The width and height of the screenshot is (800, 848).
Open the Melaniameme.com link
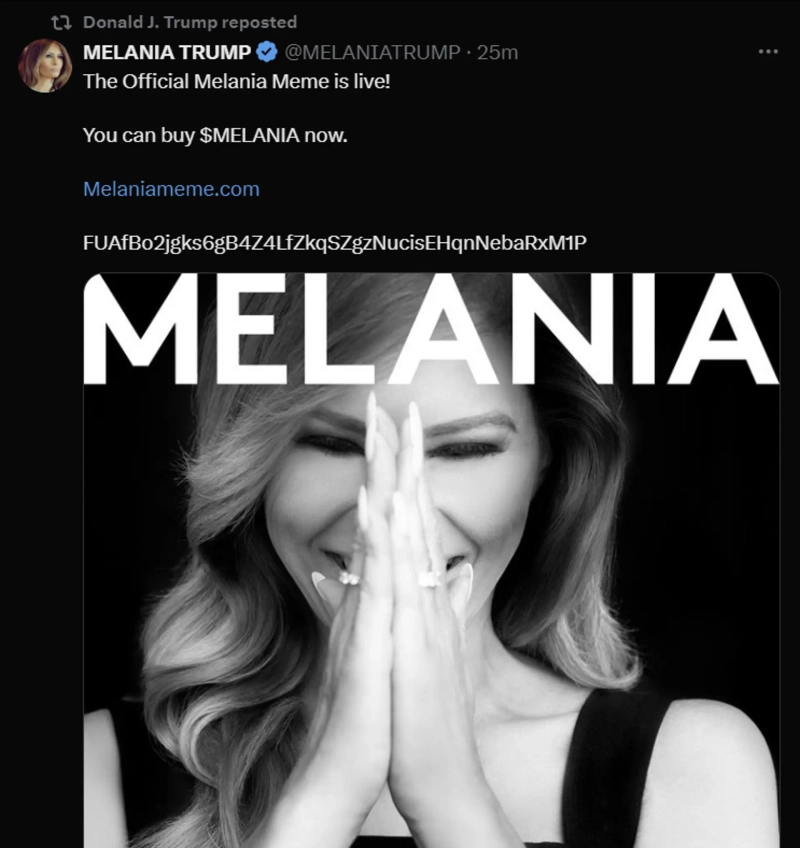[171, 188]
